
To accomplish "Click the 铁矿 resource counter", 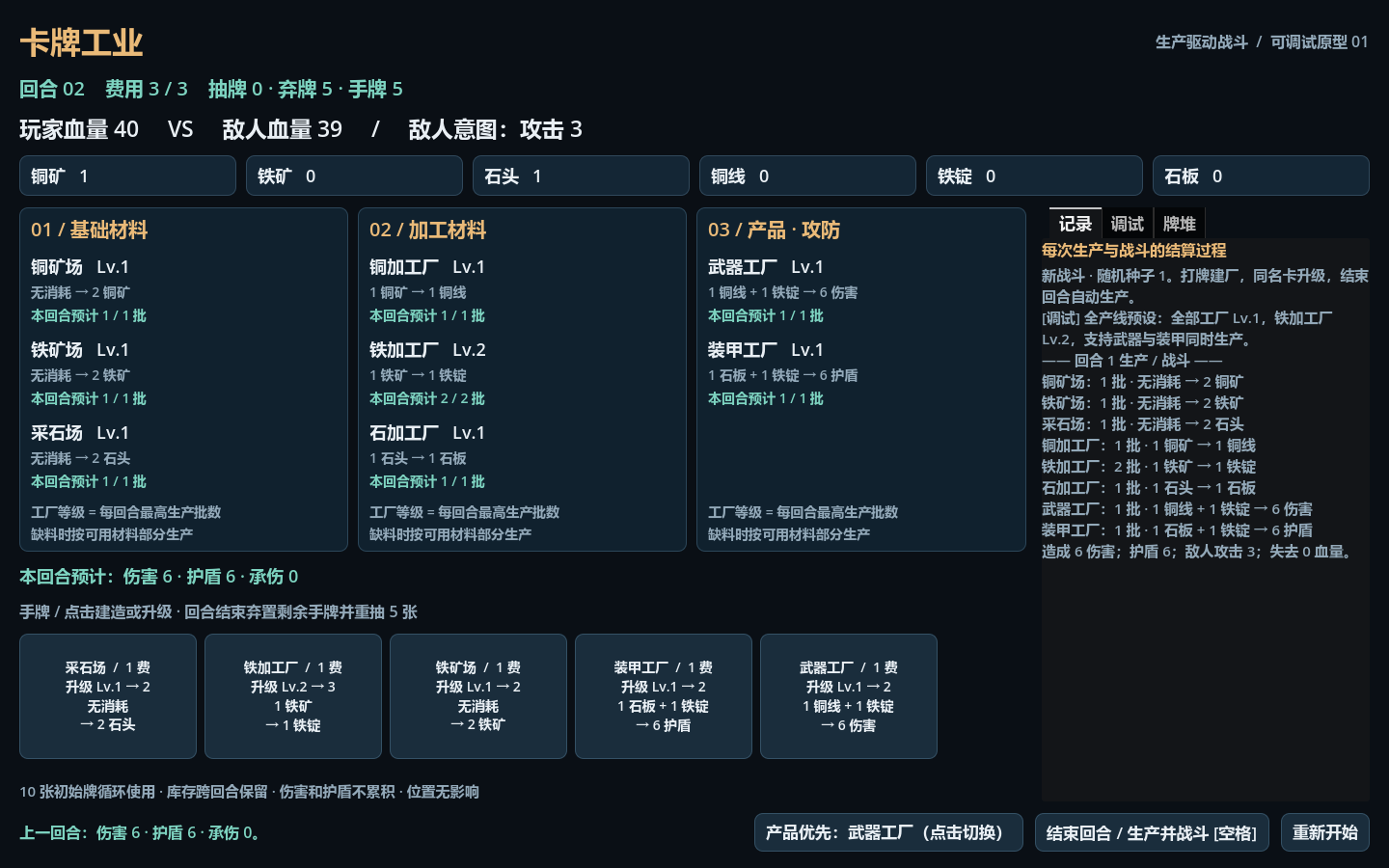I will 354,176.
